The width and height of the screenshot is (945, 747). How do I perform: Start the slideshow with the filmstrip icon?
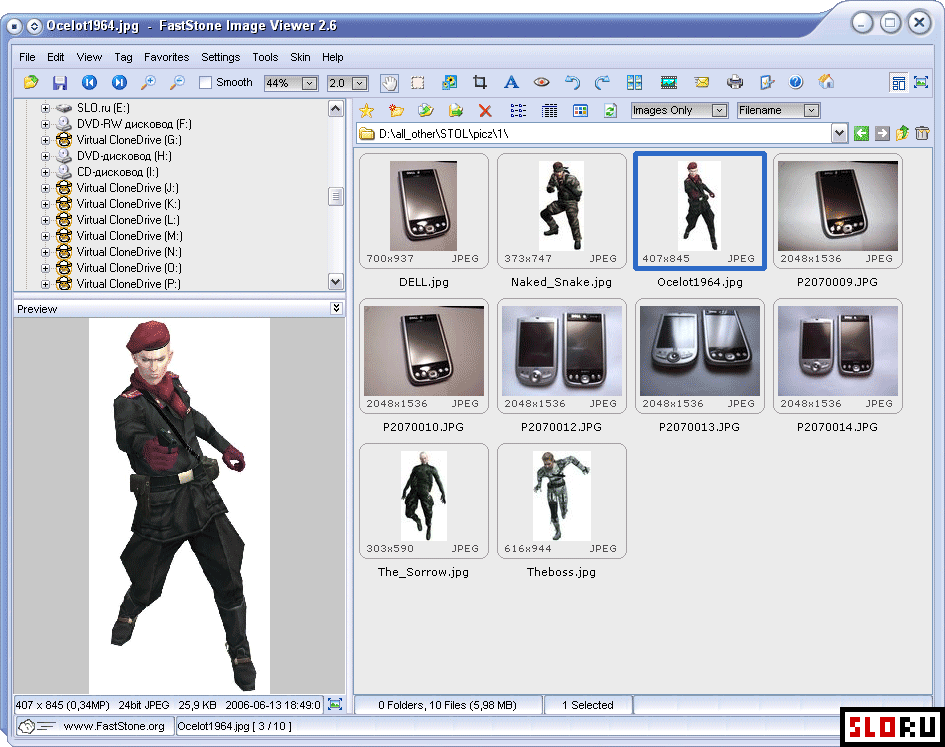coord(668,83)
